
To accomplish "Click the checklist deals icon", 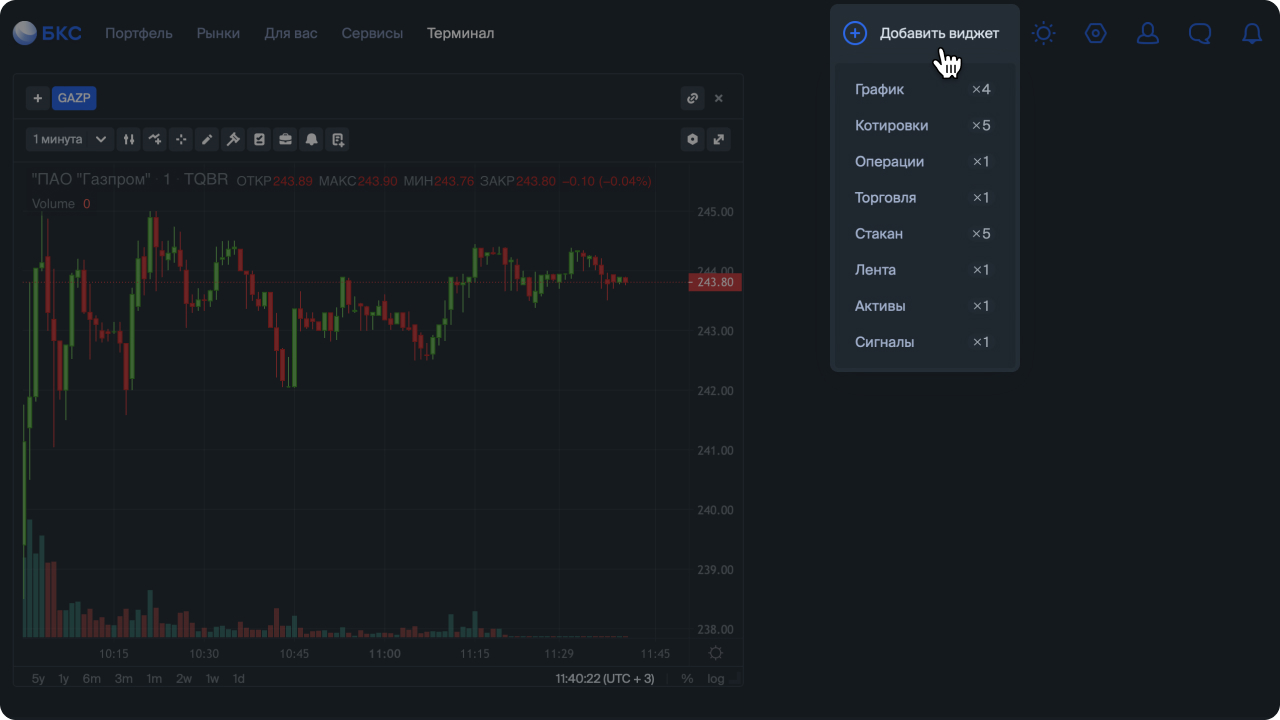I will tap(259, 139).
